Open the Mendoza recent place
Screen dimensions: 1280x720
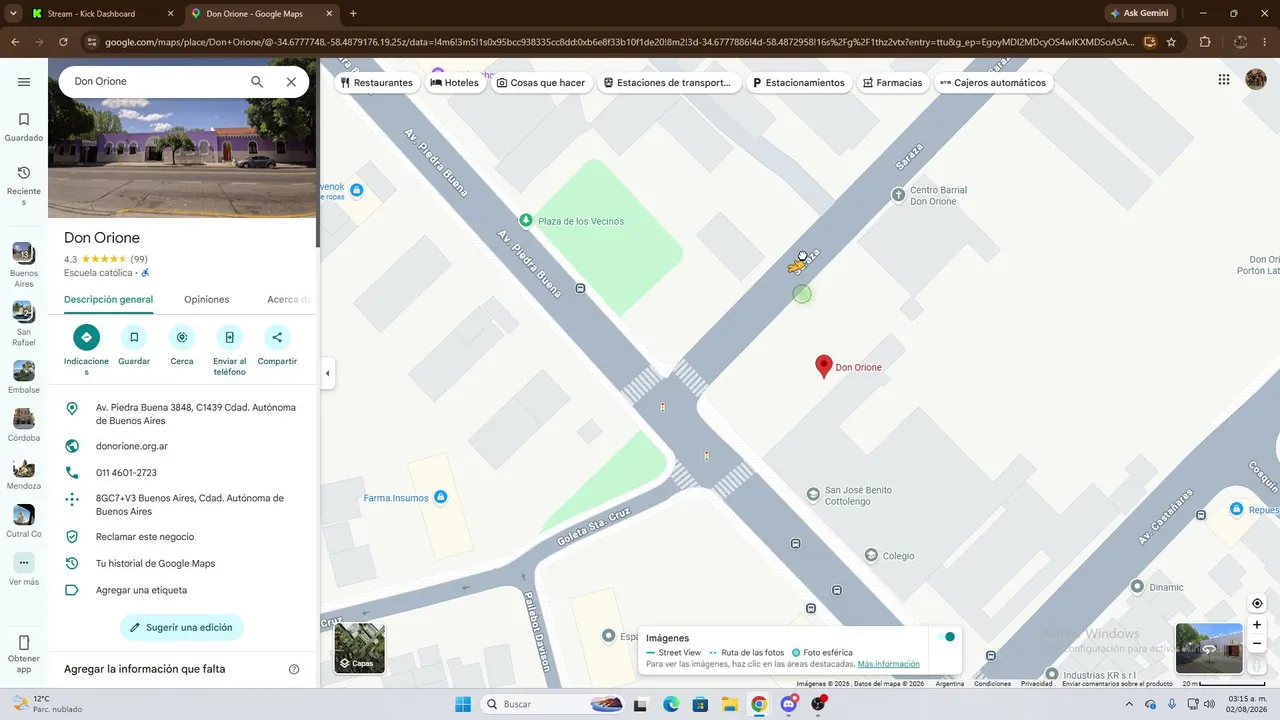click(24, 473)
